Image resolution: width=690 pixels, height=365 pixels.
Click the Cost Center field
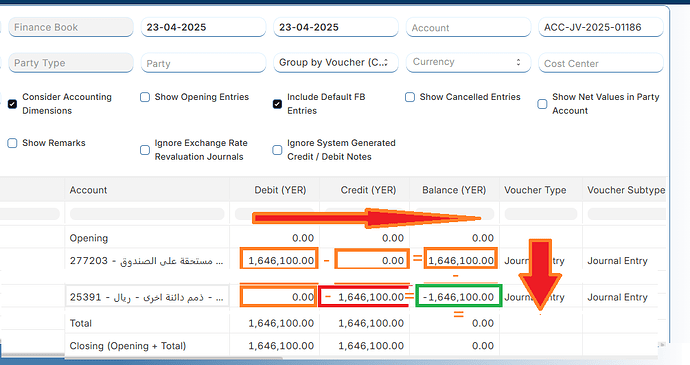(x=601, y=63)
